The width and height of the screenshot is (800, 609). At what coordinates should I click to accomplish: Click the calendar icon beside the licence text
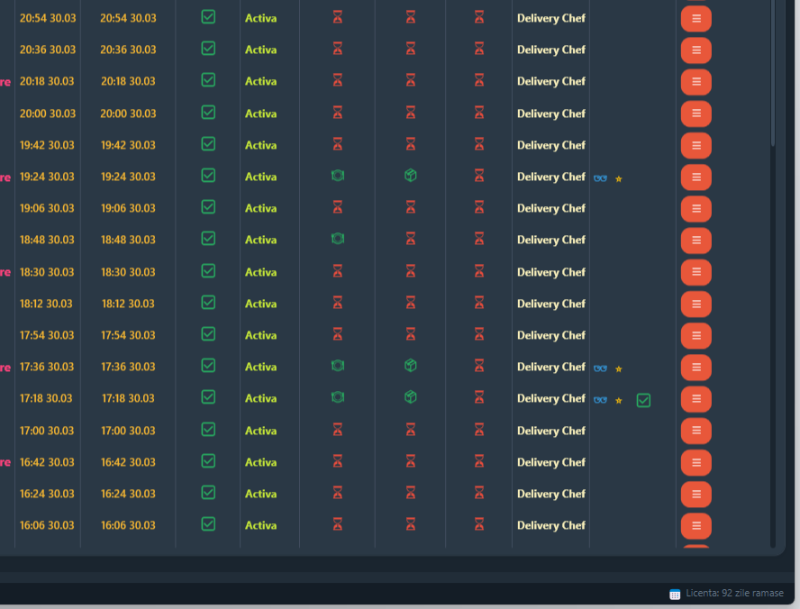click(675, 593)
